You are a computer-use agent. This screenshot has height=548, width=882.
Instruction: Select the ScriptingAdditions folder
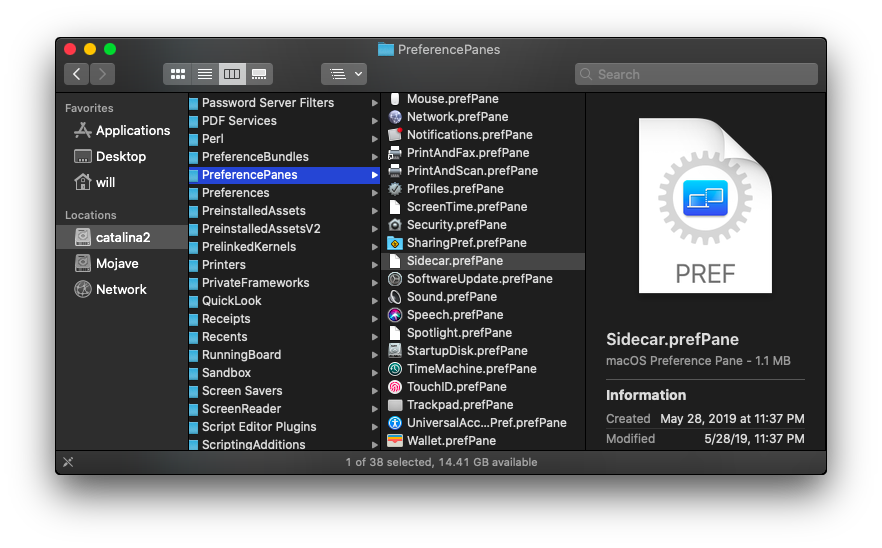pyautogui.click(x=284, y=444)
